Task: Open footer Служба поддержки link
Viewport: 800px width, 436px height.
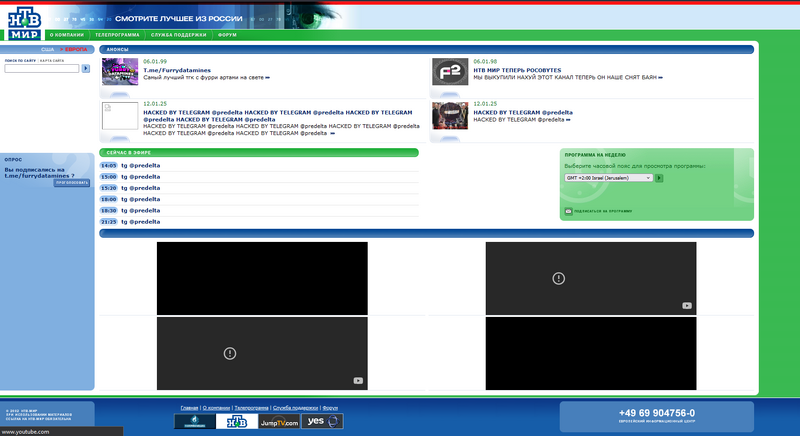Action: (295, 408)
